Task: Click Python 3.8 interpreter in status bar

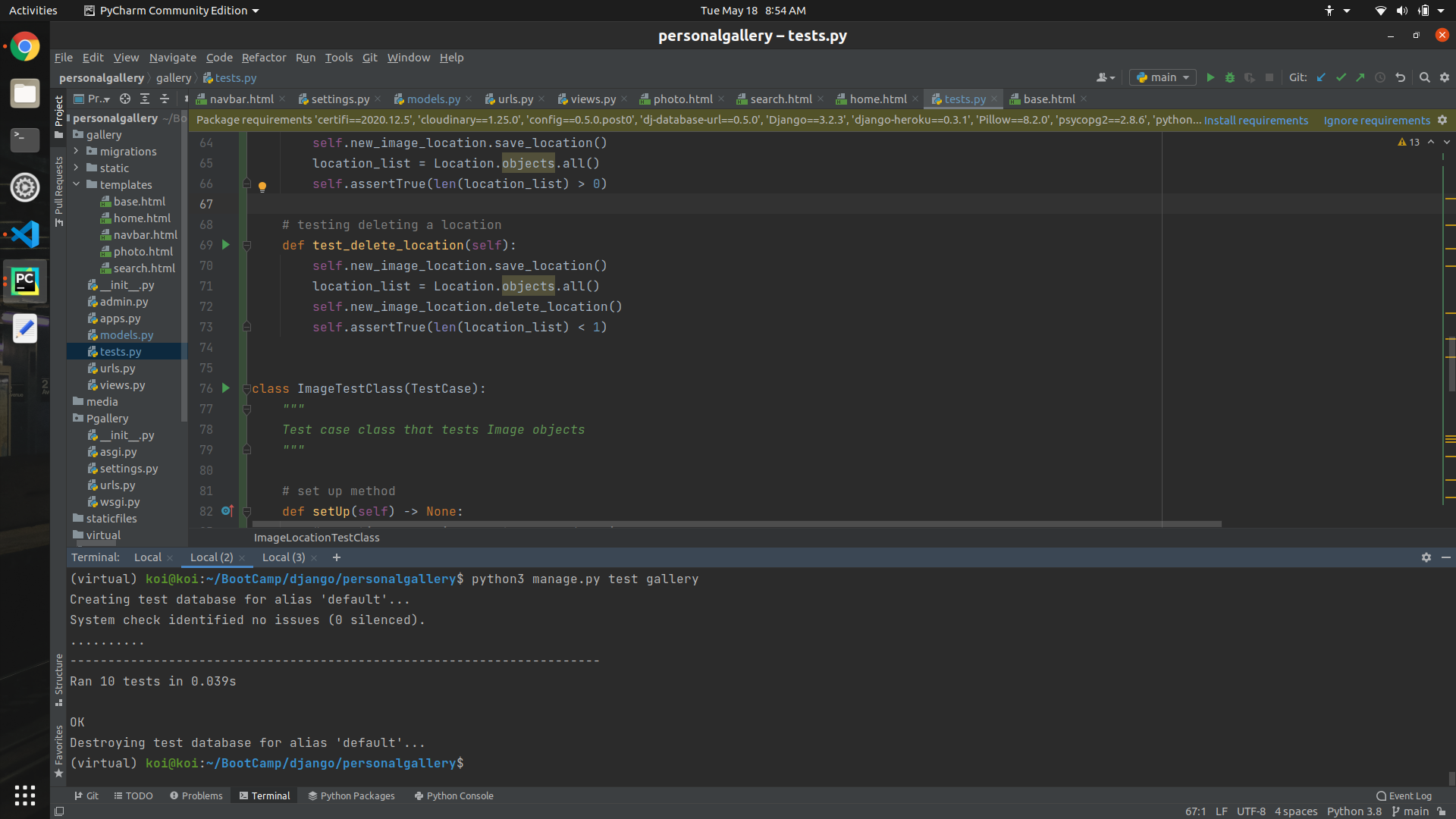Action: pyautogui.click(x=1354, y=811)
